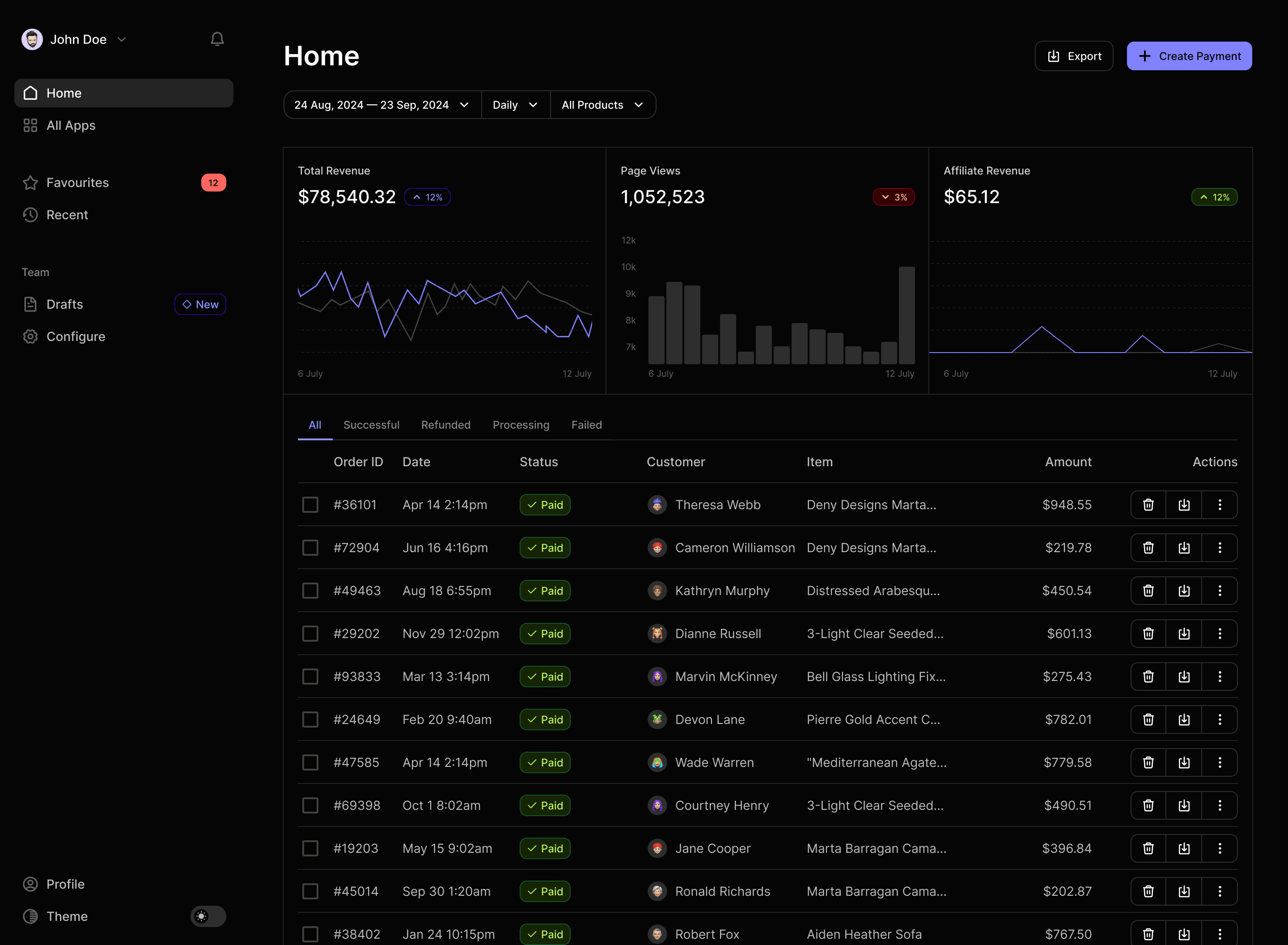The image size is (1288, 945).
Task: Download order #72904 via its download icon
Action: (1184, 547)
